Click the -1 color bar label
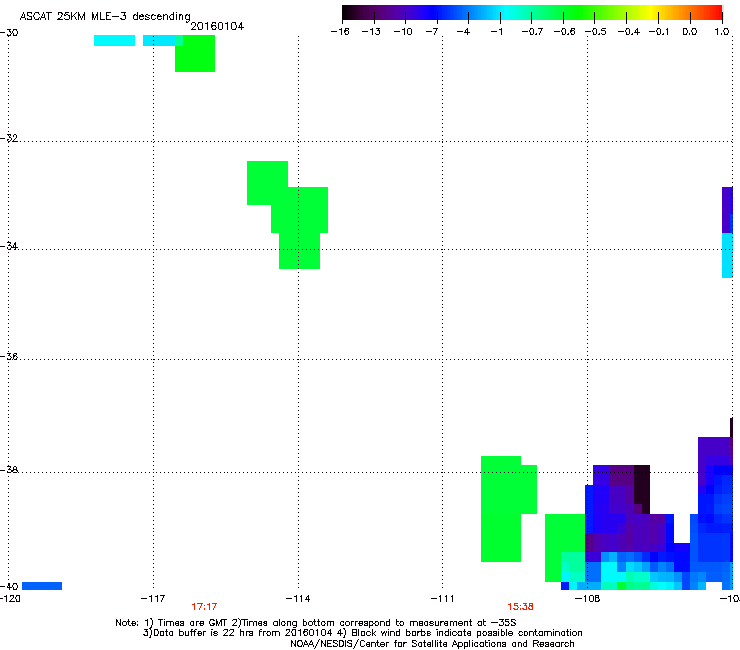740x650 pixels. pos(496,32)
